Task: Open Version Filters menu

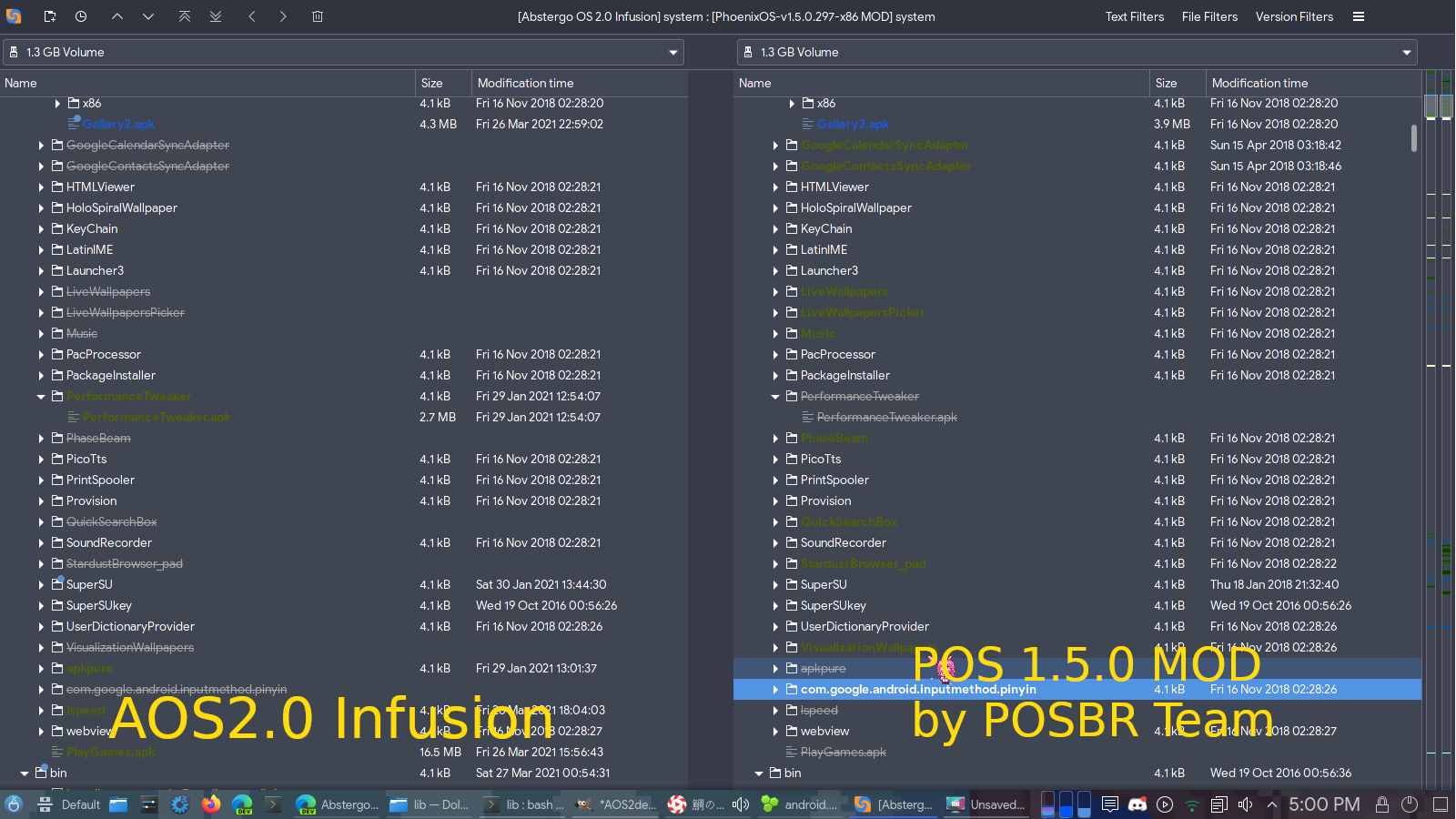Action: coord(1294,16)
